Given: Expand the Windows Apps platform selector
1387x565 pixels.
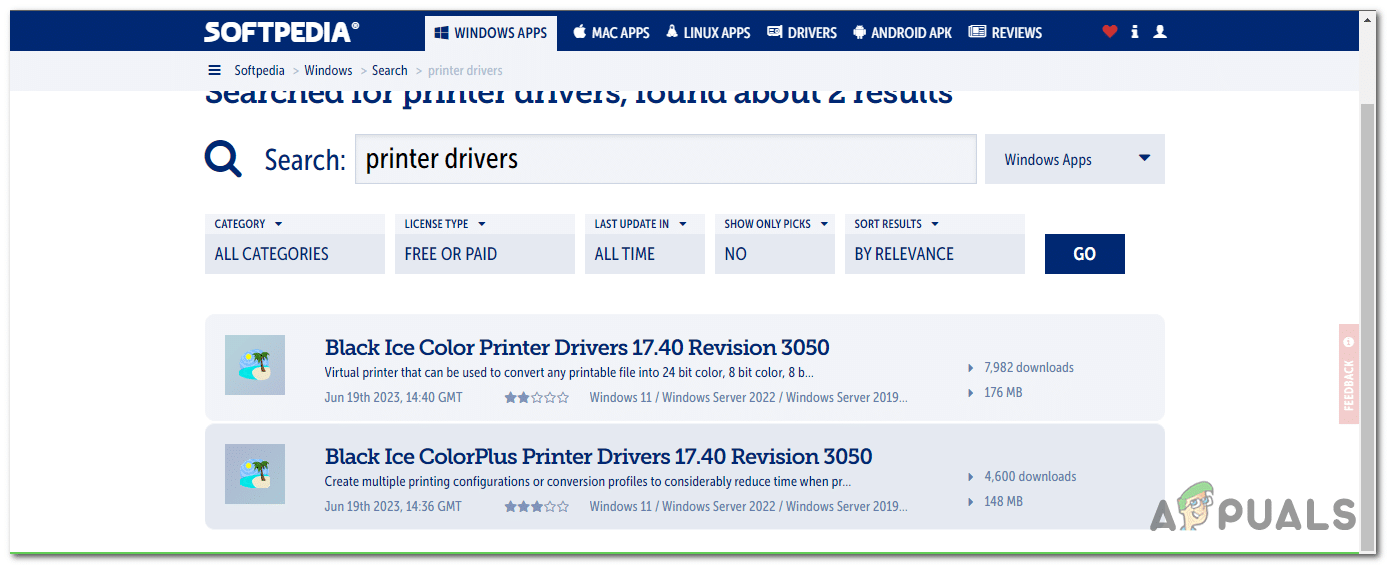Looking at the screenshot, I should 1074,160.
